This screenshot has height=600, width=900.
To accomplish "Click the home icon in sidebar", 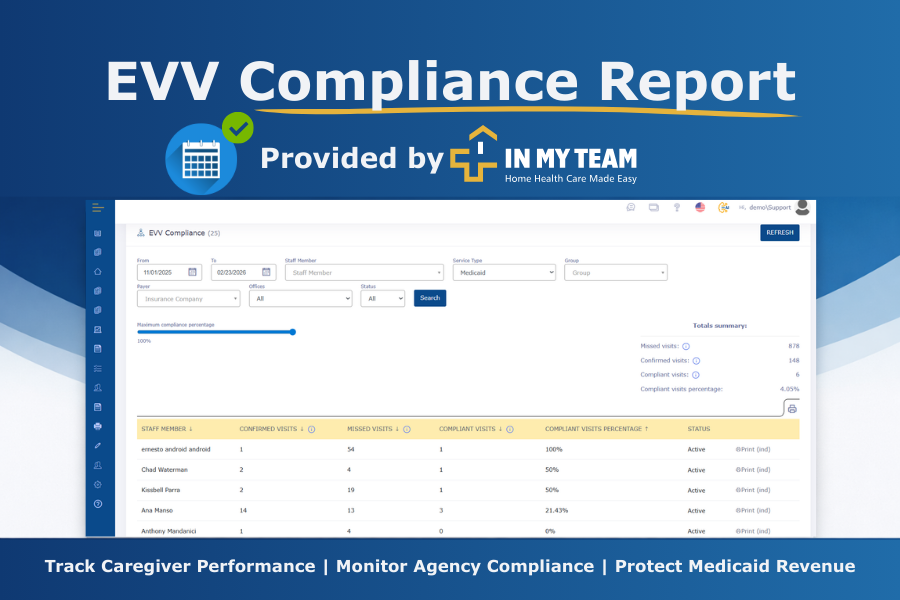I will [x=97, y=271].
